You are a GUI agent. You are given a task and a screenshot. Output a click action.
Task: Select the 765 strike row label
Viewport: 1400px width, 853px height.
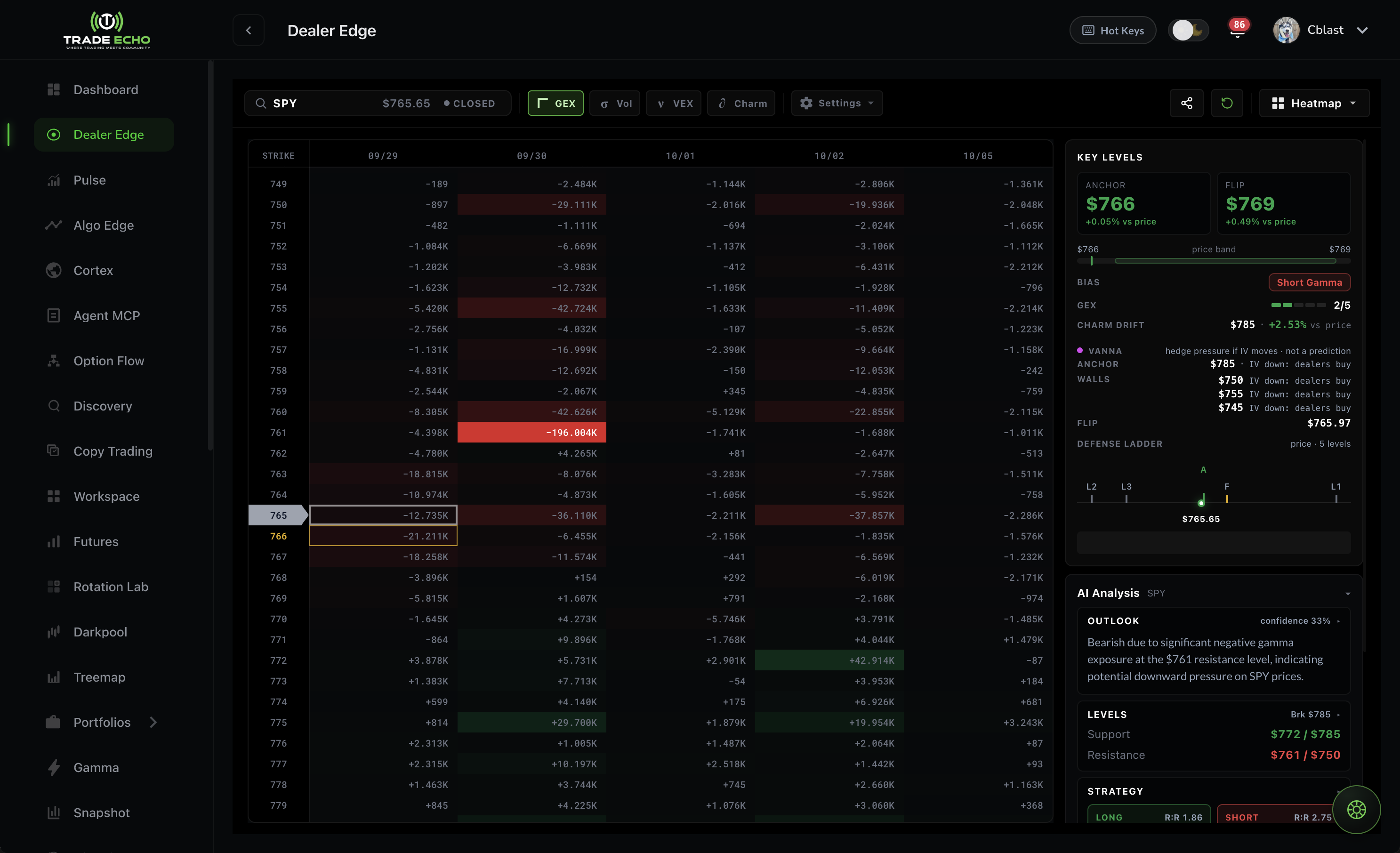(x=278, y=515)
